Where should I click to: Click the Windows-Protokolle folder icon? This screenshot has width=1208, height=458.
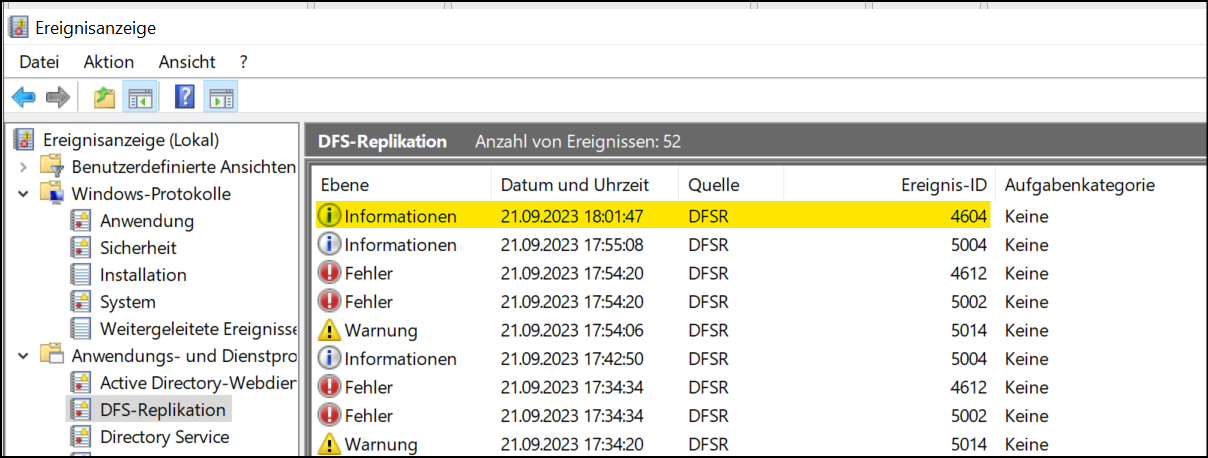[52, 193]
